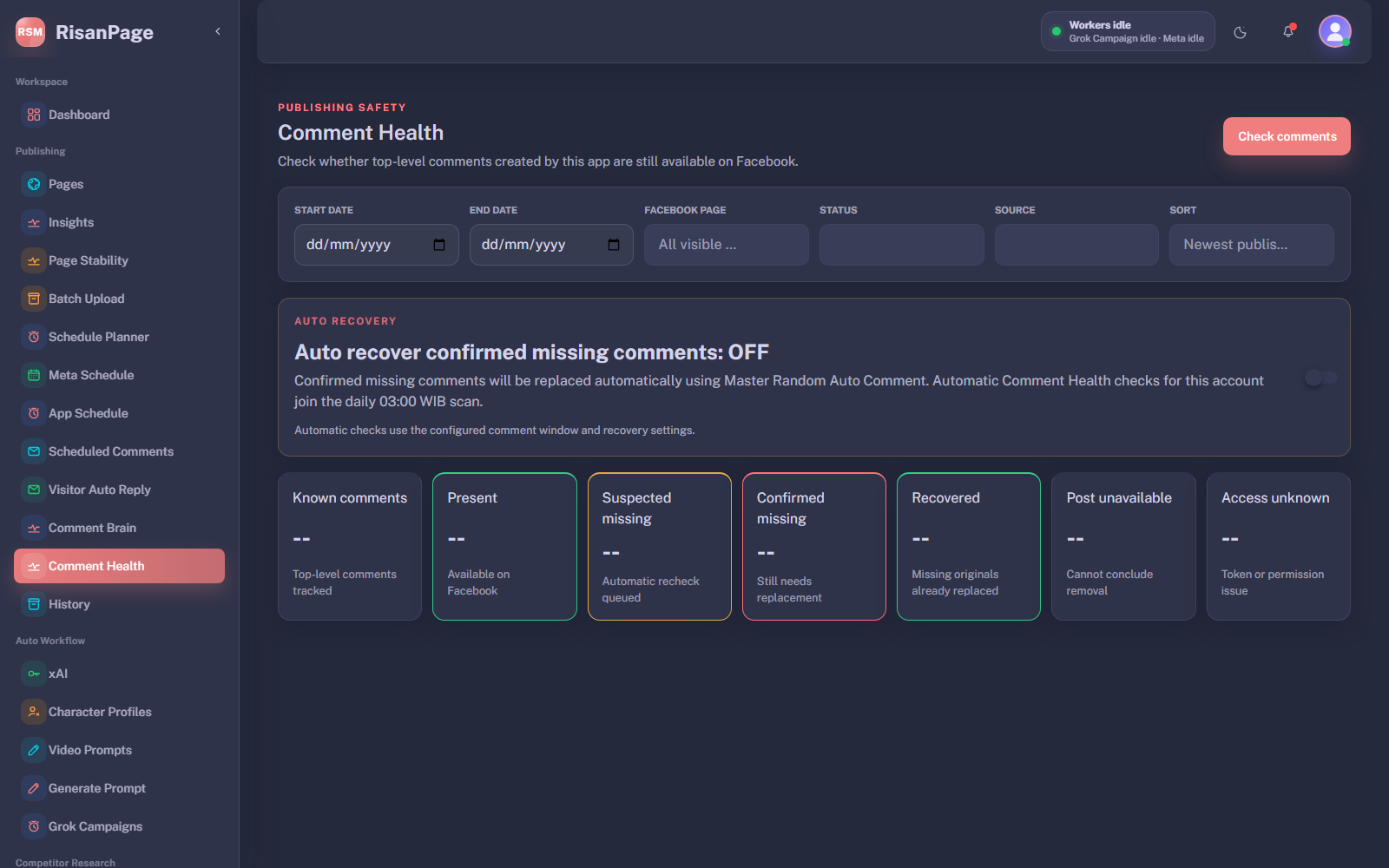1389x868 pixels.
Task: Click the Pages globe icon
Action: pos(34,184)
